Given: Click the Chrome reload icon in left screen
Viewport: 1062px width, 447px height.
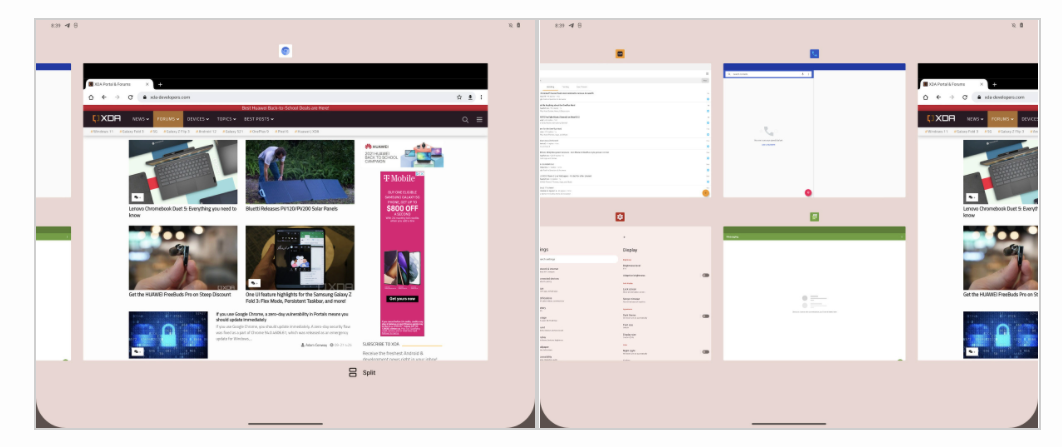Looking at the screenshot, I should click(x=130, y=97).
